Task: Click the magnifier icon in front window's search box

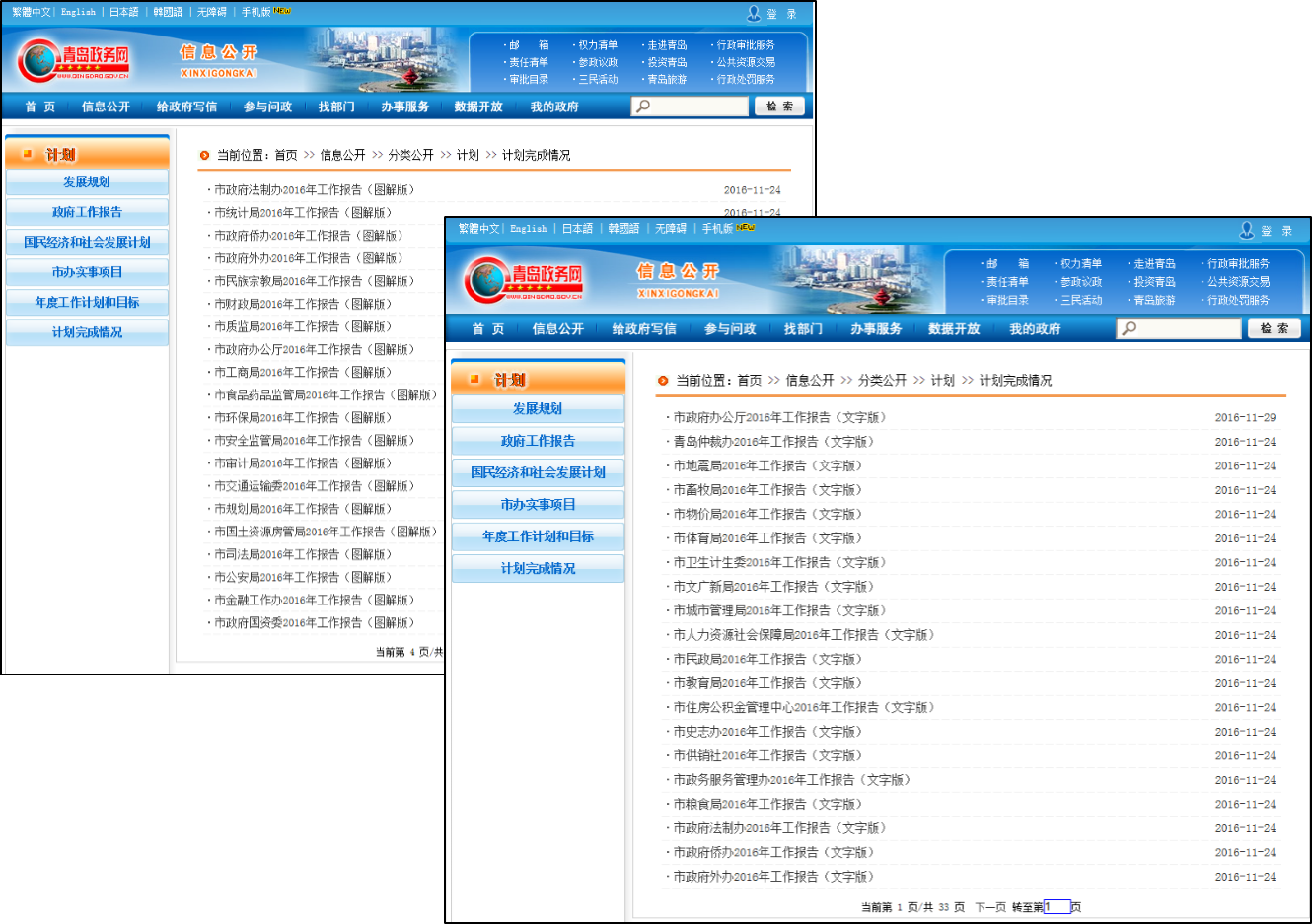Action: (1130, 328)
